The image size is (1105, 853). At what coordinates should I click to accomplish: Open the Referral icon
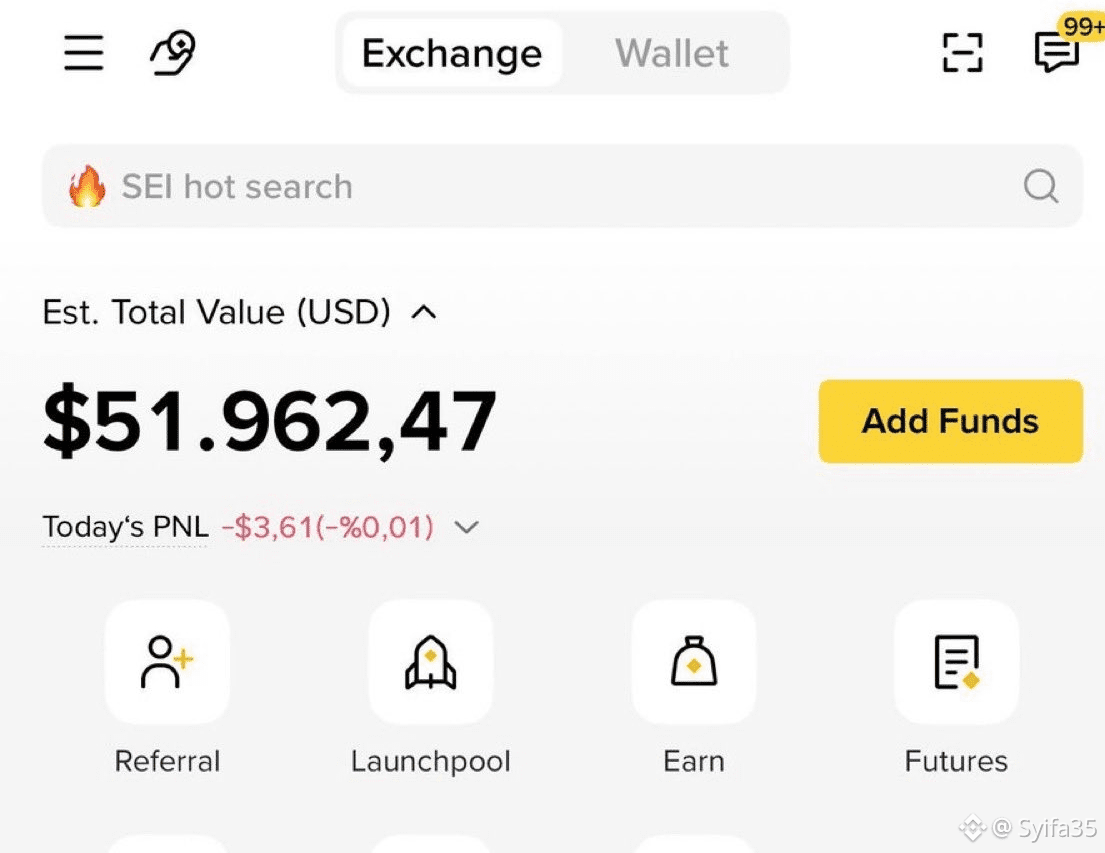coord(167,661)
